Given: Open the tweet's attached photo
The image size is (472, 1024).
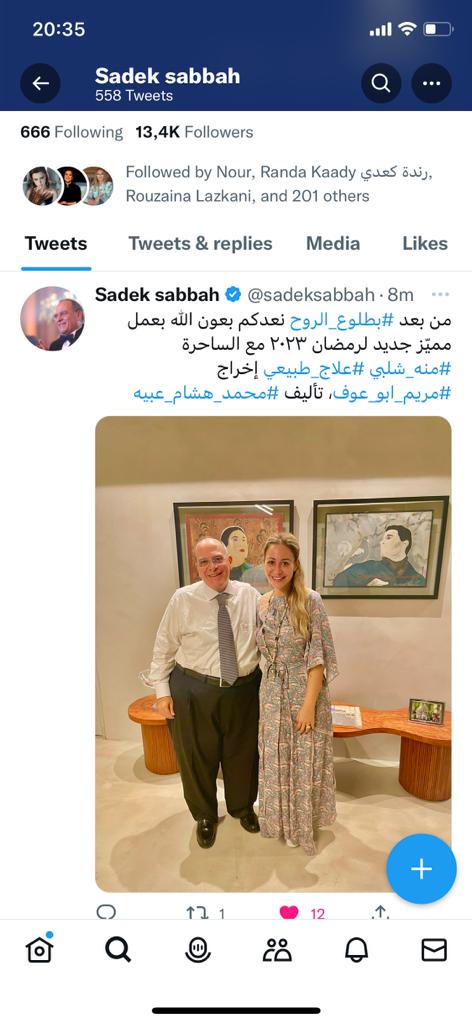Looking at the screenshot, I should 273,654.
